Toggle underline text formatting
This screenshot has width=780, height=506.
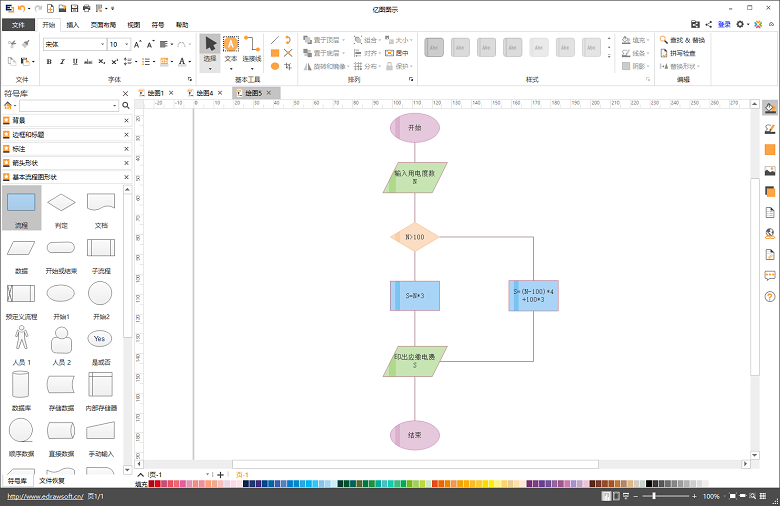[x=75, y=62]
